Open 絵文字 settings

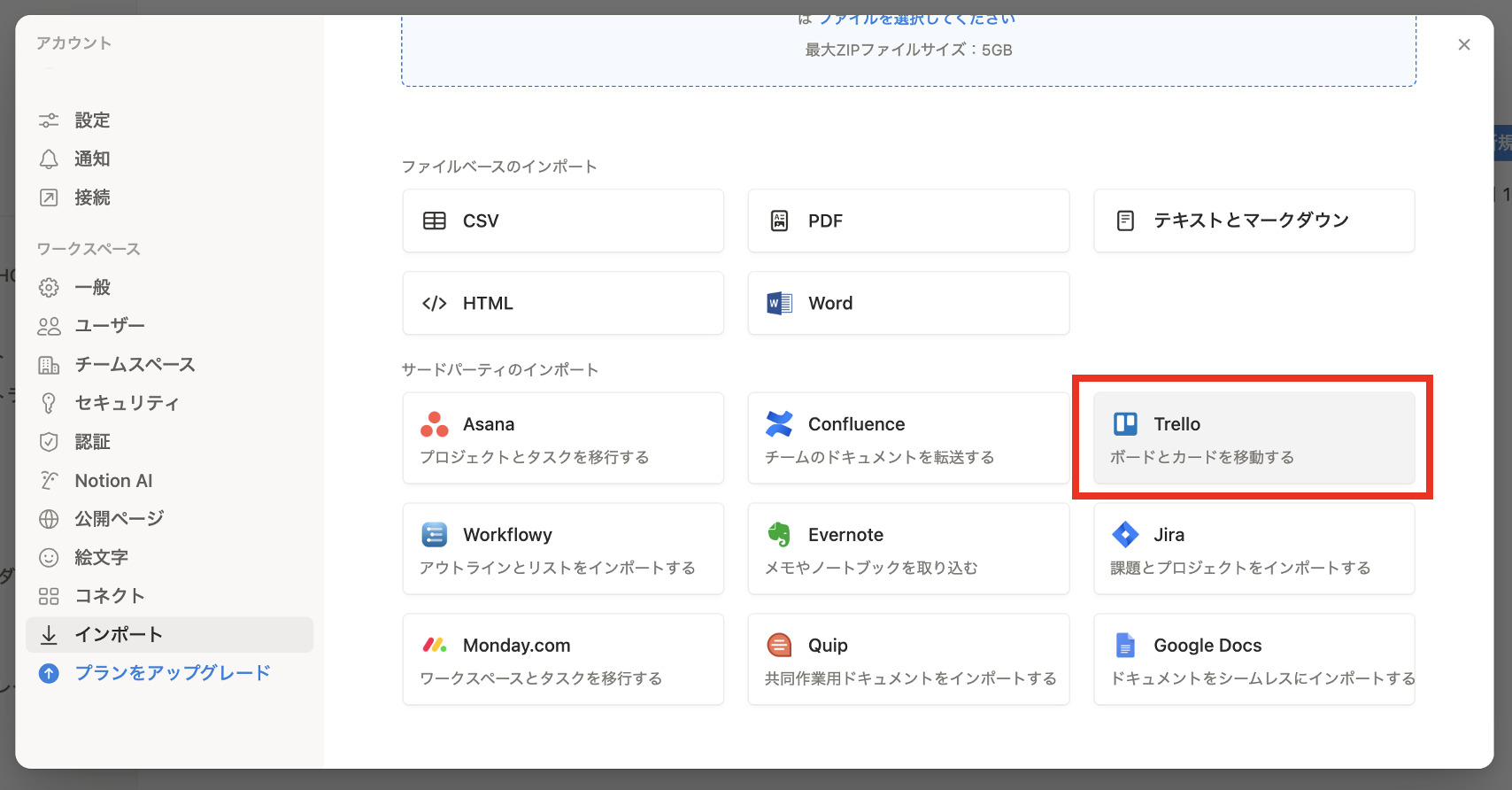[169, 558]
